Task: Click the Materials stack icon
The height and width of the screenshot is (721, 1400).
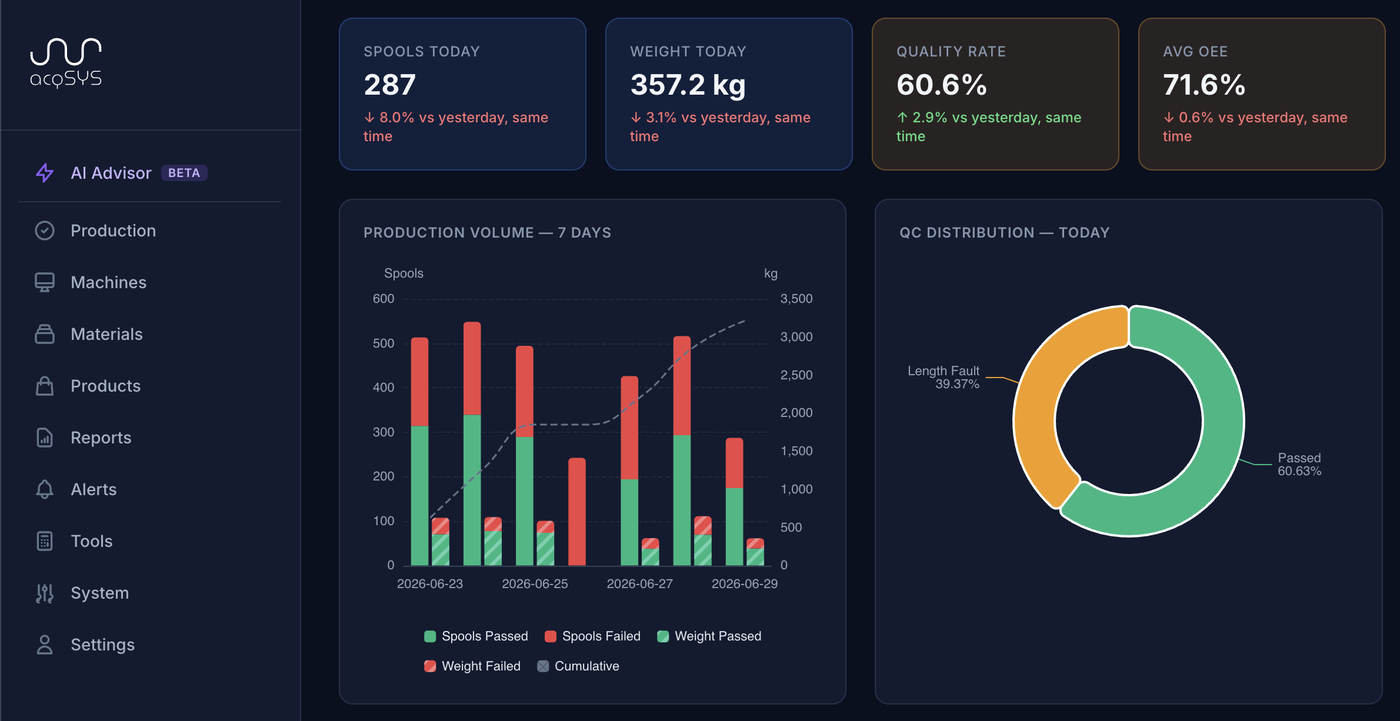Action: pos(45,335)
